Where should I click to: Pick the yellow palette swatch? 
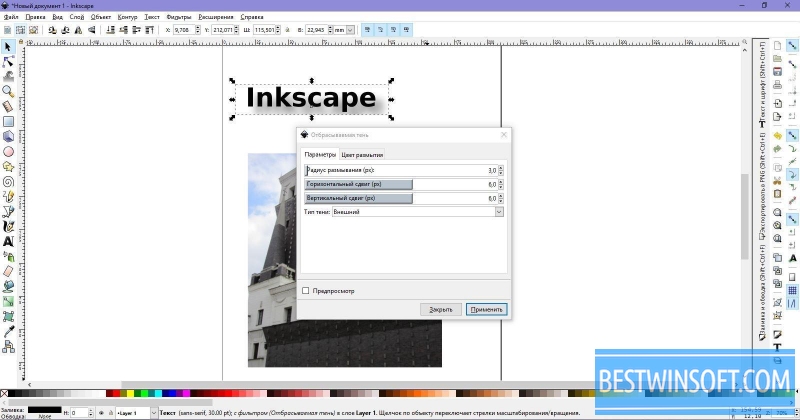pos(130,393)
